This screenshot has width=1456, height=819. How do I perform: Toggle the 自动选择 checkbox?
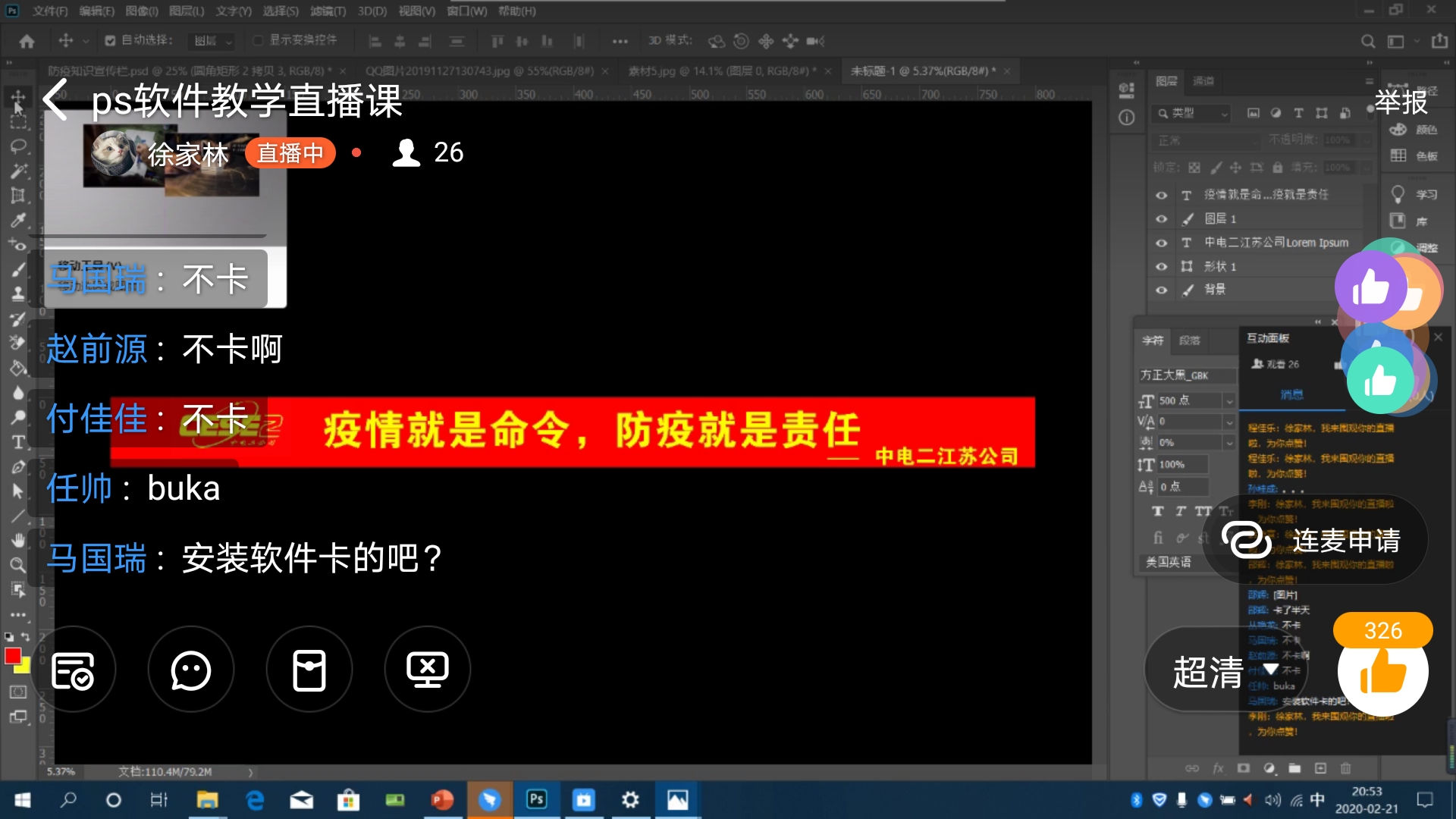pyautogui.click(x=111, y=40)
